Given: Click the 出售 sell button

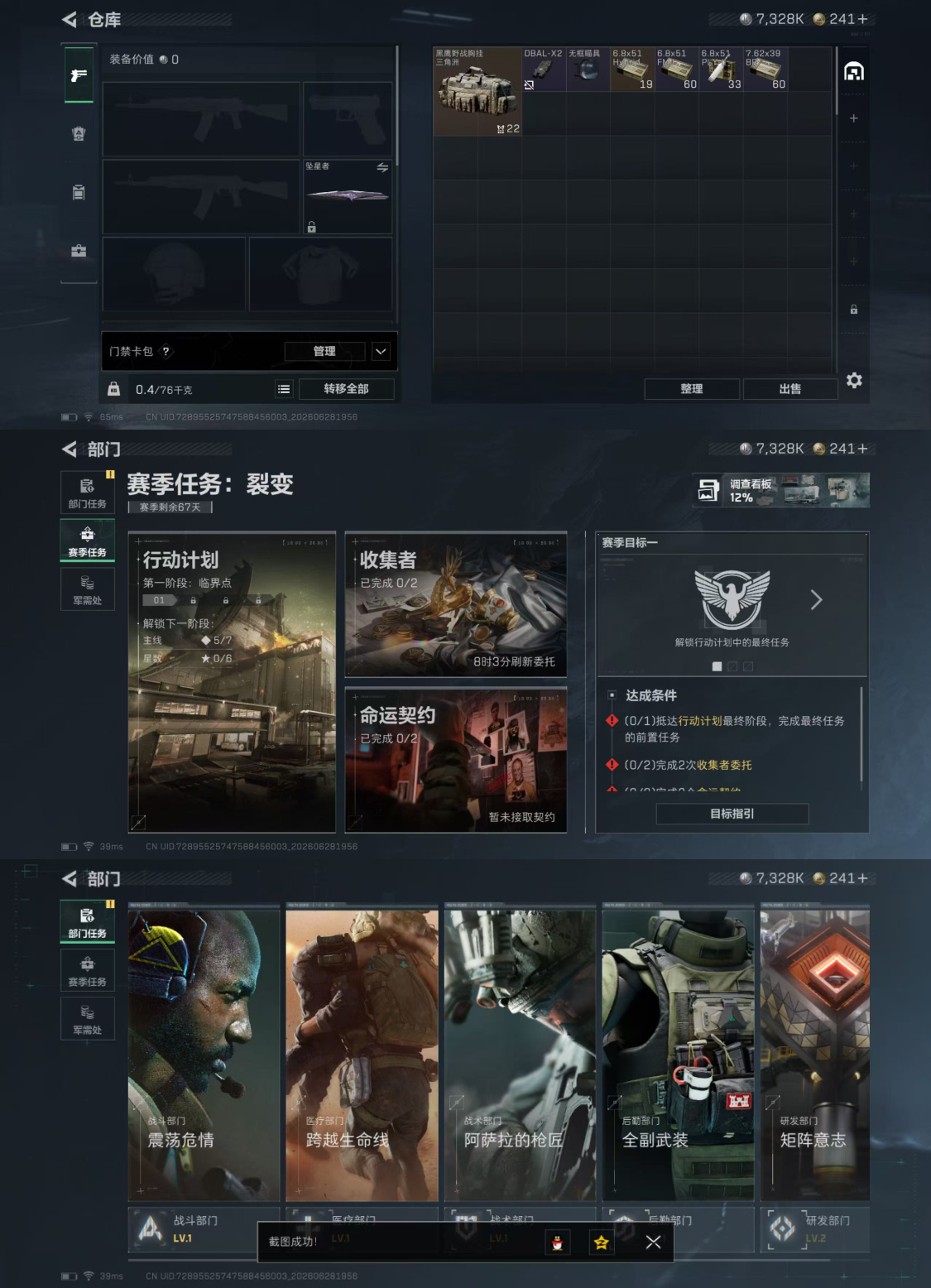Looking at the screenshot, I should 790,389.
